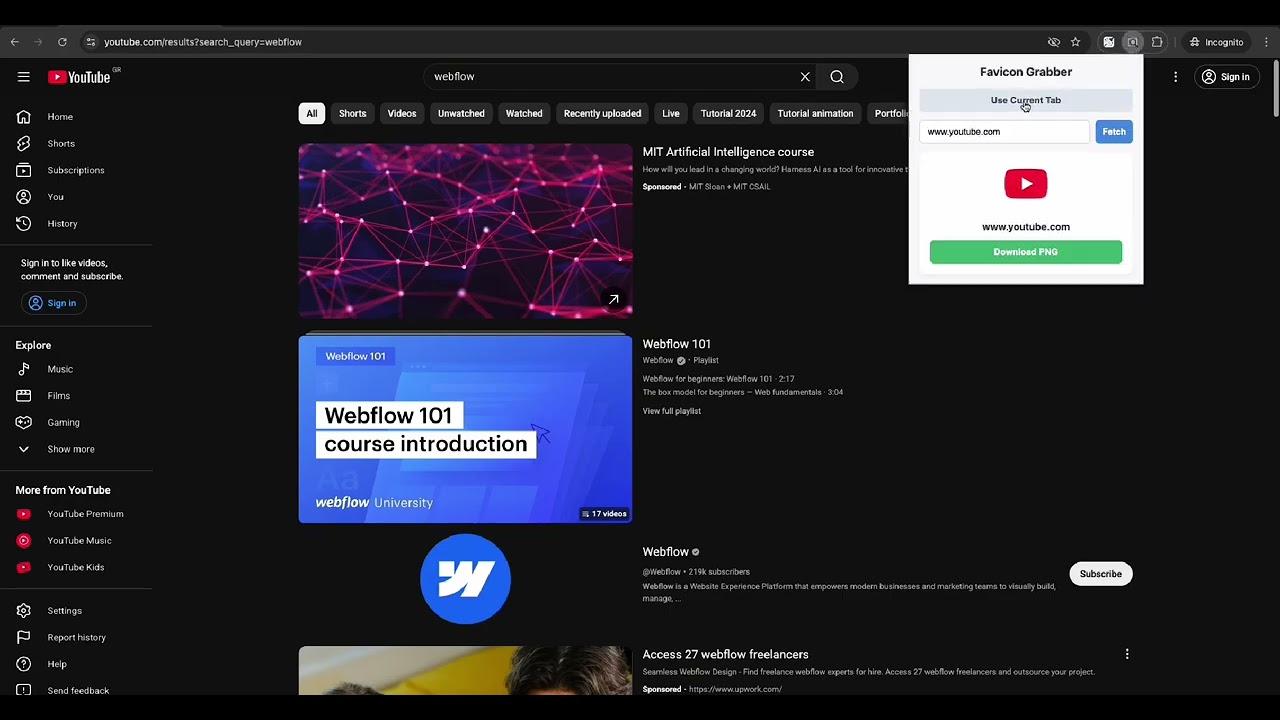The image size is (1280, 720).
Task: Click the search magnifier button
Action: [837, 77]
